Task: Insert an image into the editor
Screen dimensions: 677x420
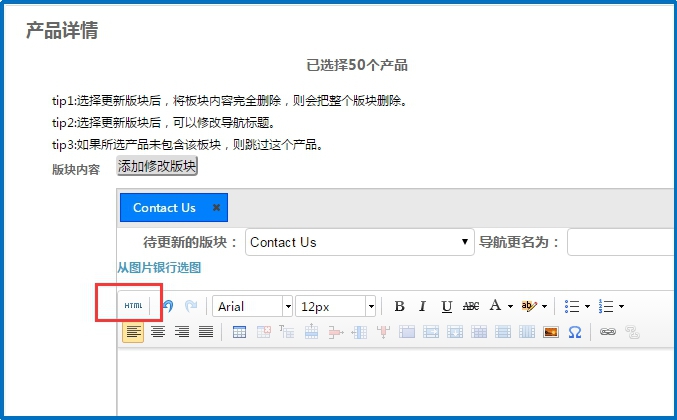Action: 551,332
